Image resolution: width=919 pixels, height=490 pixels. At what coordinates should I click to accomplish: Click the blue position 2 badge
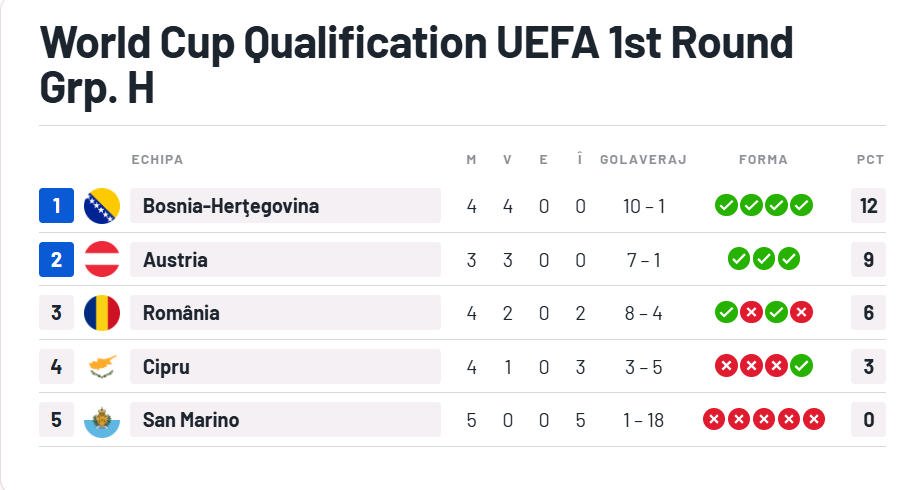point(56,259)
